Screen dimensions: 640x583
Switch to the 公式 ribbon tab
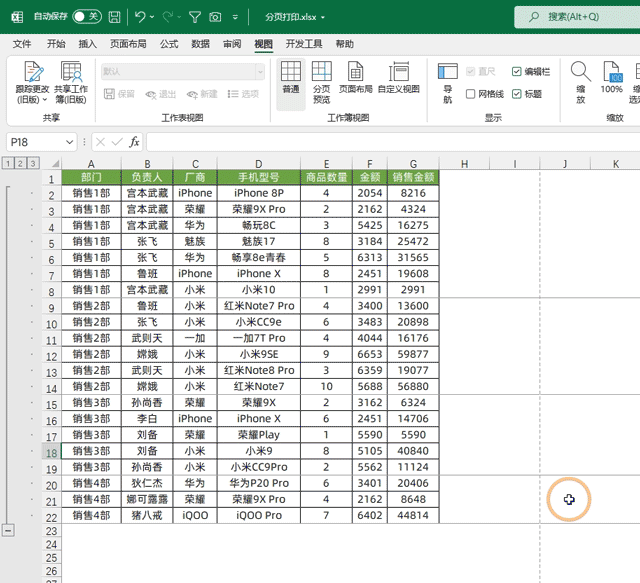pos(169,44)
